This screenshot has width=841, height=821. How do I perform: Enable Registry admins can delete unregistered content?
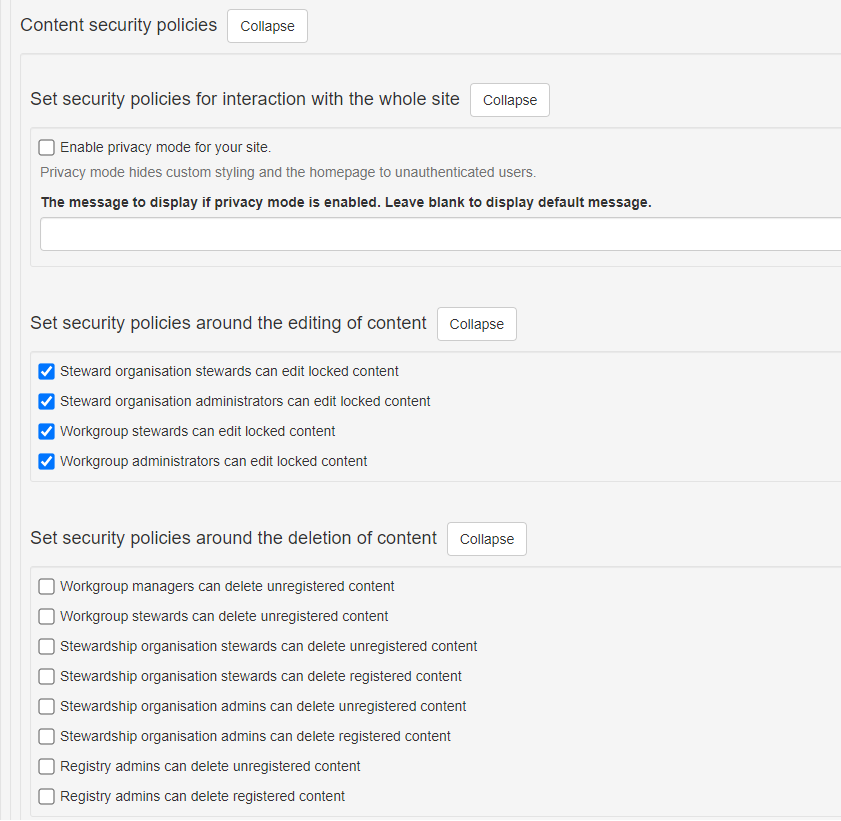click(47, 767)
